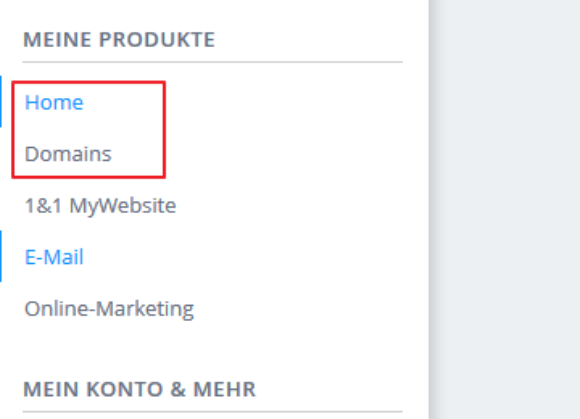Navigate to Domains from product list
Screen dimensions: 580x419
[68, 154]
